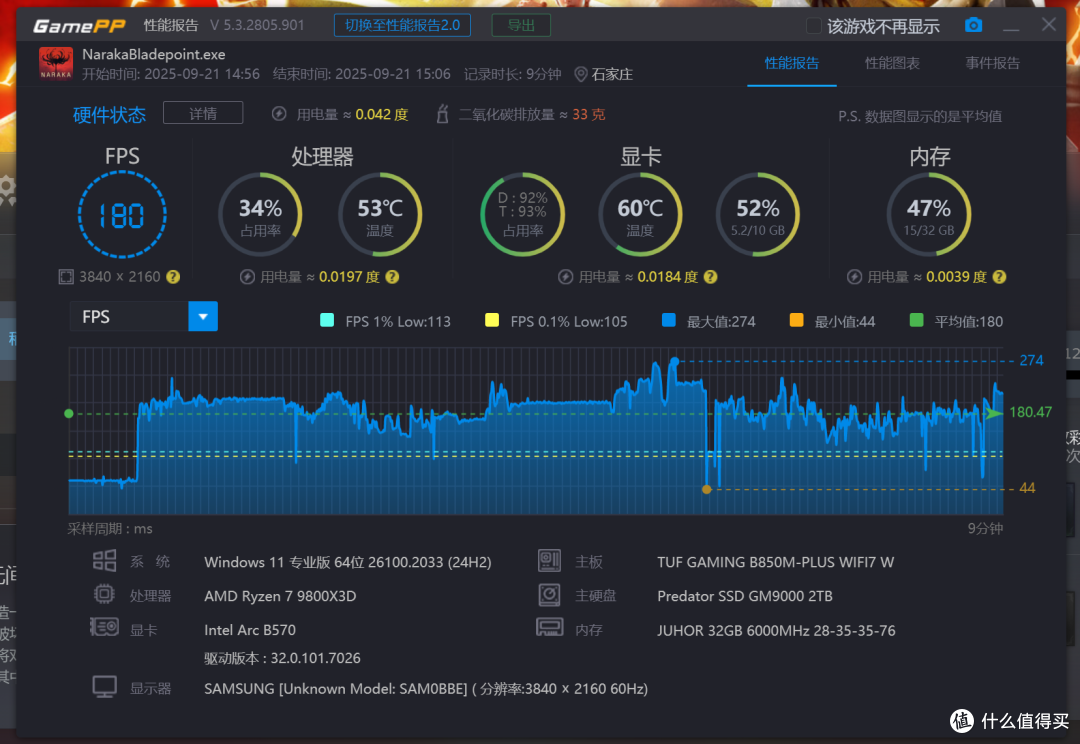The width and height of the screenshot is (1080, 744).
Task: Click help icon beside GPU power 0.0184 度
Action: (710, 277)
